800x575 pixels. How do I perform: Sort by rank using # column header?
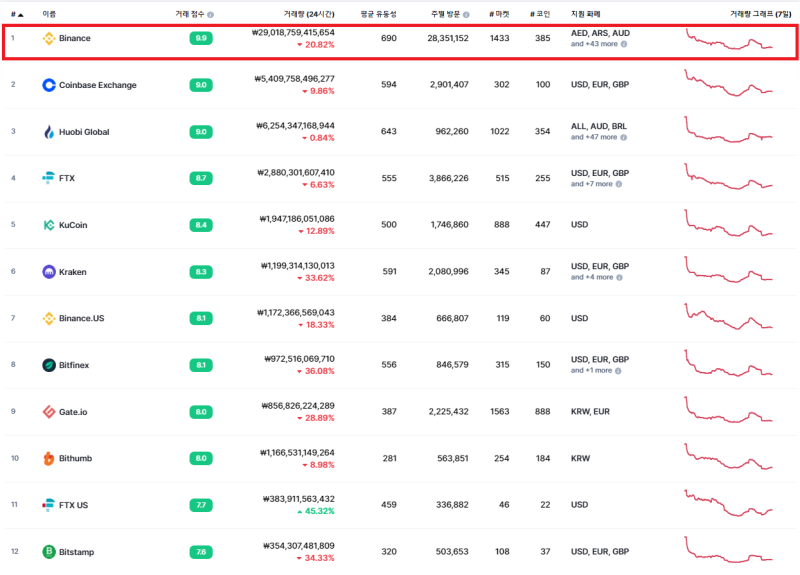(x=17, y=14)
